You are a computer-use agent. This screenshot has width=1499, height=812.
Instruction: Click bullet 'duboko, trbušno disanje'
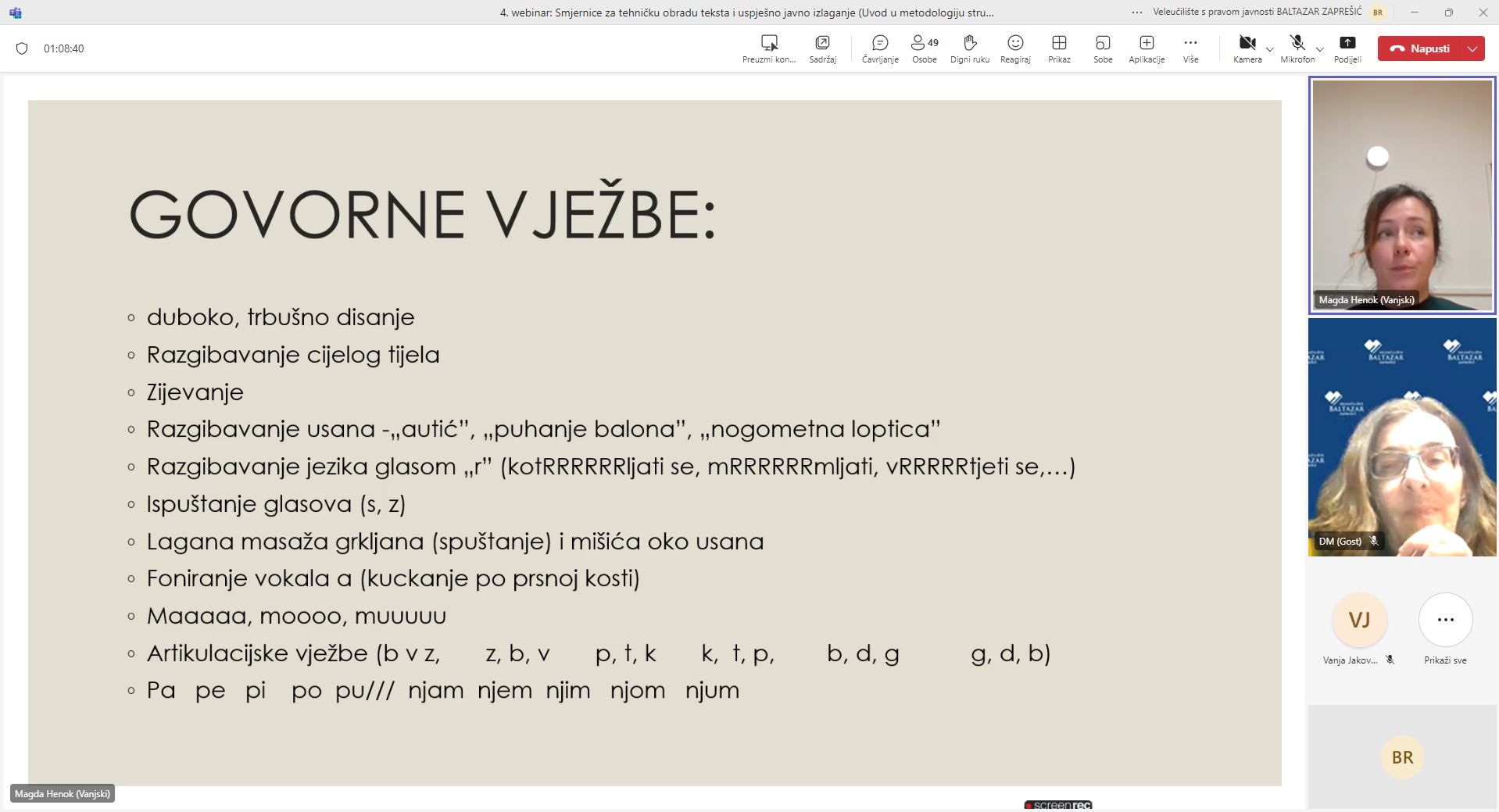pos(281,317)
